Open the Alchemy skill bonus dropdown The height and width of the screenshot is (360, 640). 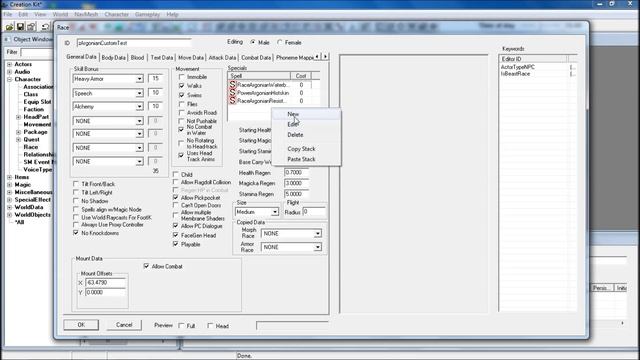[x=139, y=107]
